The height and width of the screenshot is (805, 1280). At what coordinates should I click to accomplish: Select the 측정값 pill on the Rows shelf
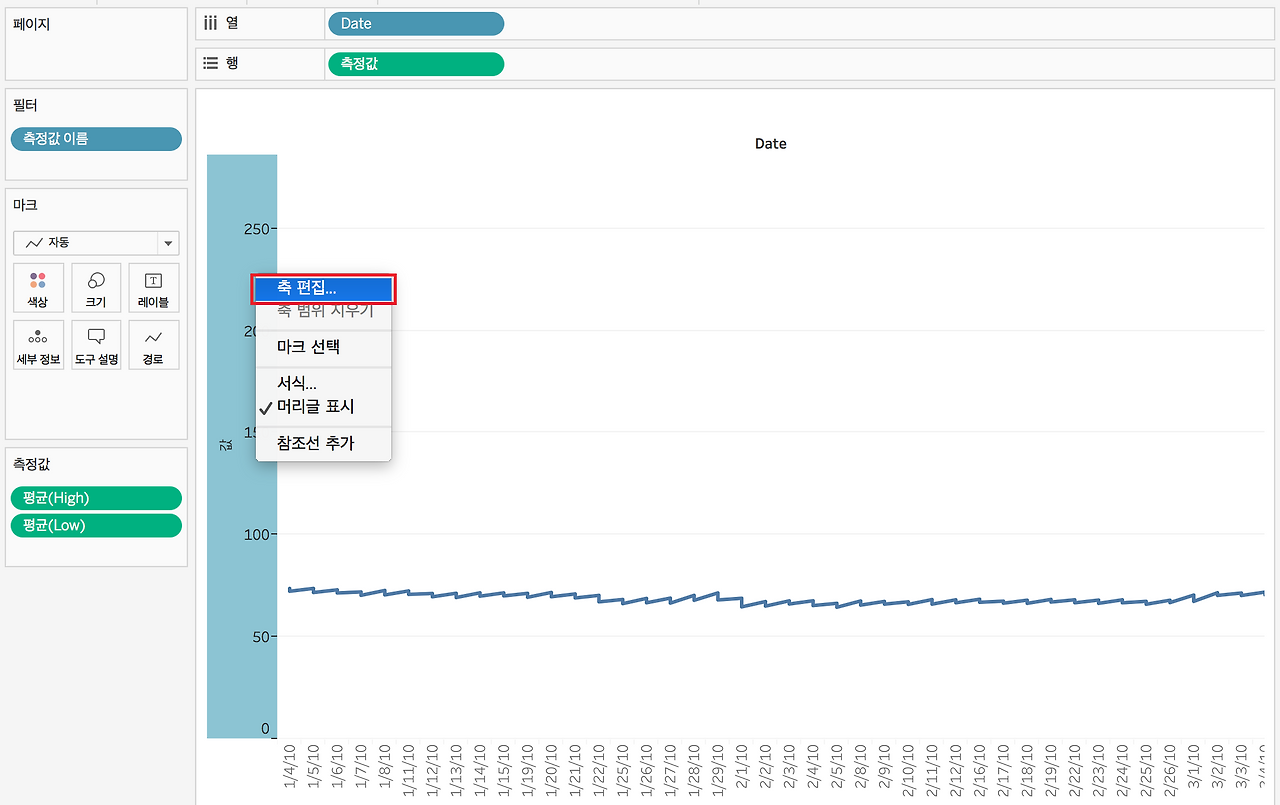[416, 64]
